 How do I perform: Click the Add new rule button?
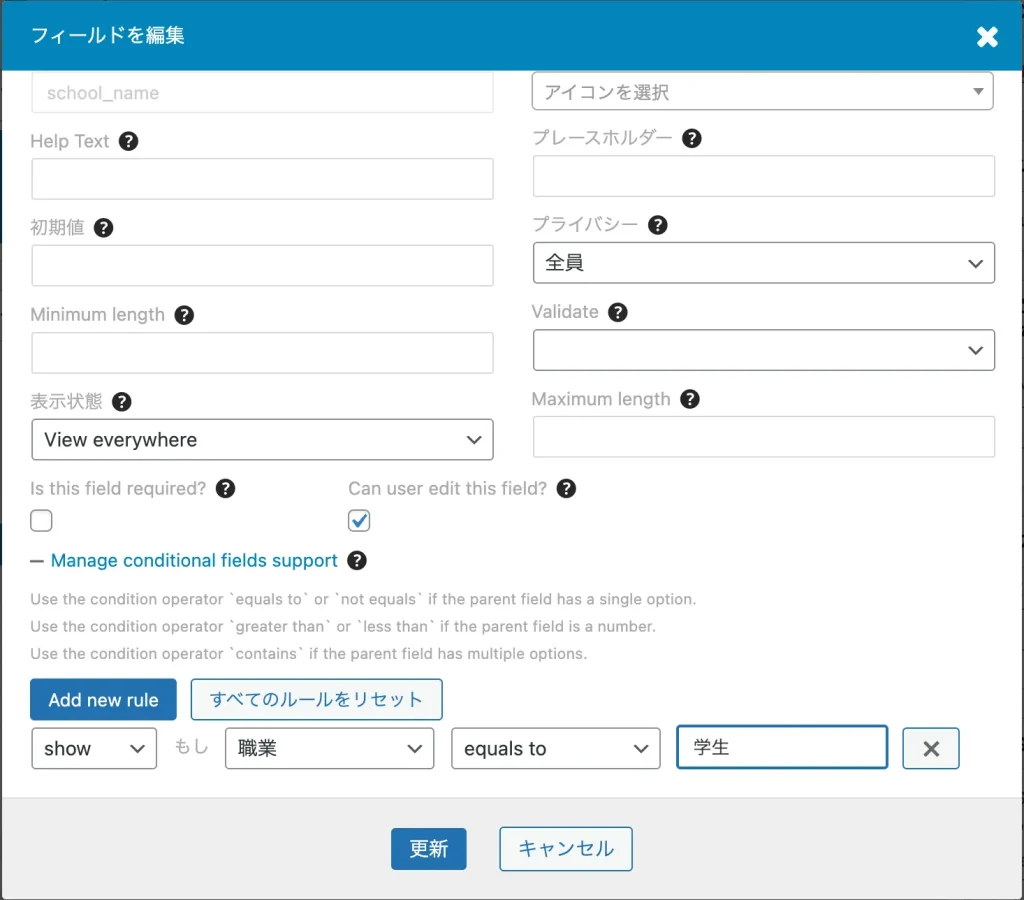click(103, 699)
